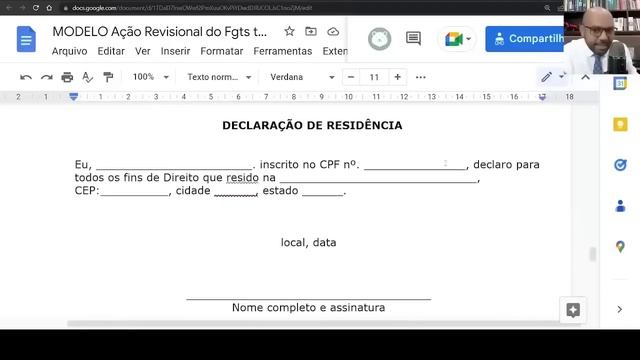Click the inscrito no CPF nº text
The width and height of the screenshot is (640, 360).
coord(309,164)
